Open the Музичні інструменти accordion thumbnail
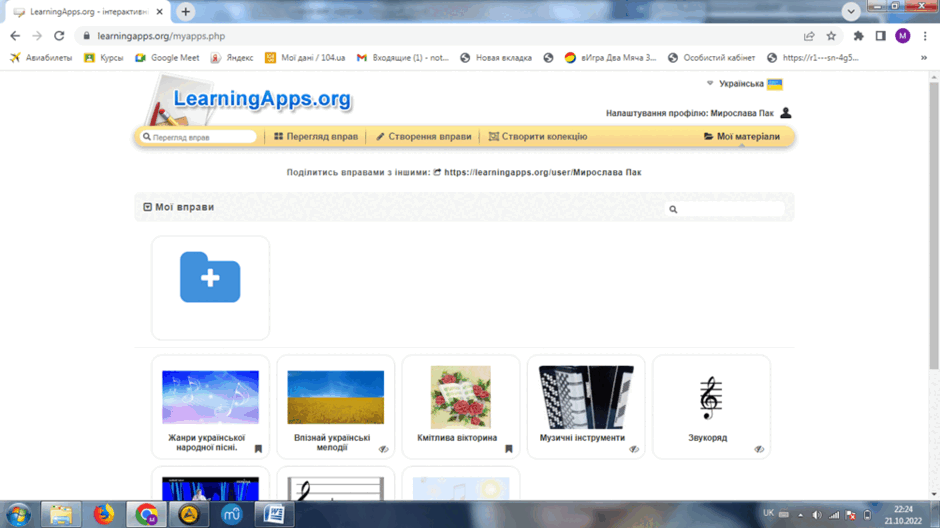This screenshot has width=940, height=528. click(x=586, y=397)
